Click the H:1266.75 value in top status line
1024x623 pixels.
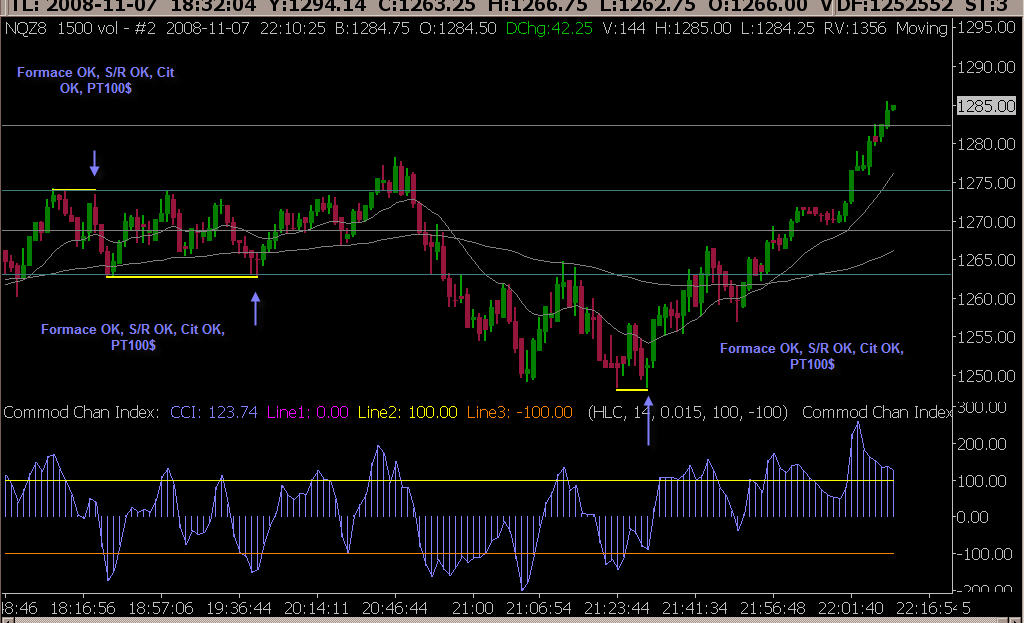pyautogui.click(x=539, y=7)
